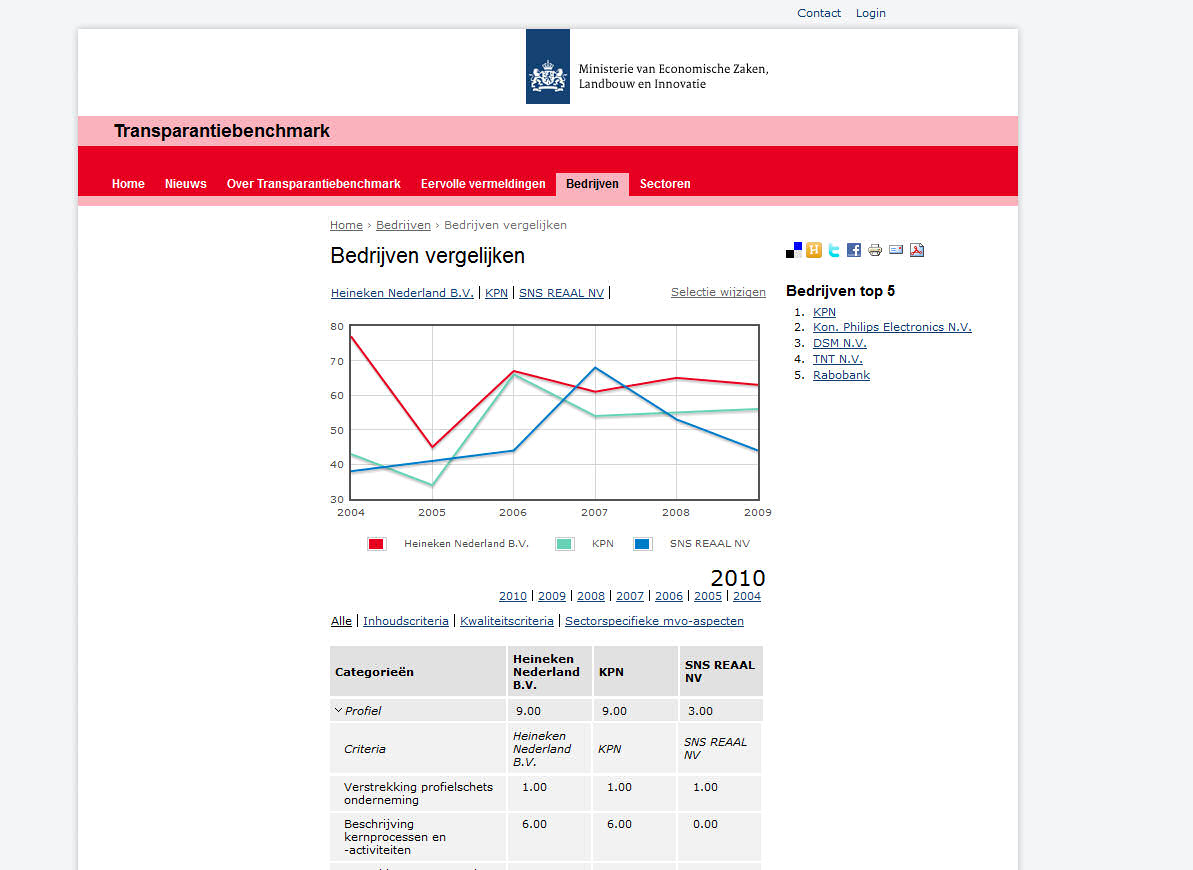This screenshot has height=870, width=1193.
Task: Click Selectie wijzigen to change selection
Action: pos(718,292)
